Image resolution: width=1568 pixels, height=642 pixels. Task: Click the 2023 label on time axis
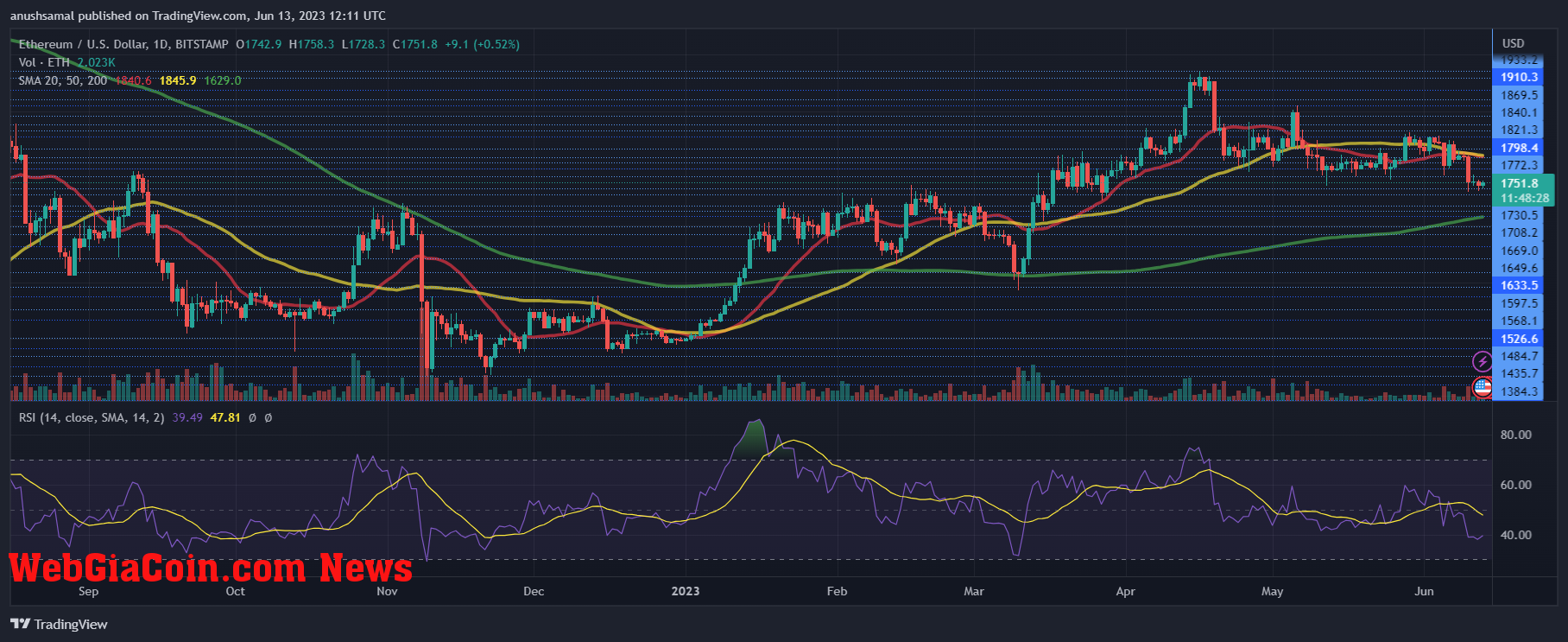(x=686, y=591)
